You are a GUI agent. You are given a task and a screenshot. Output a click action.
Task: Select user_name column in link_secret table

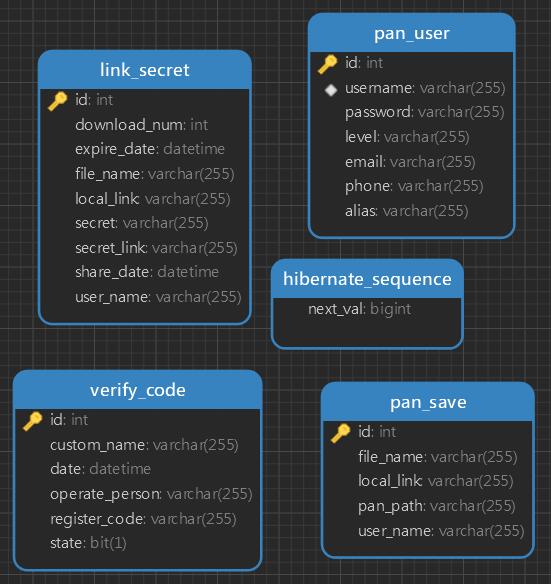click(158, 297)
